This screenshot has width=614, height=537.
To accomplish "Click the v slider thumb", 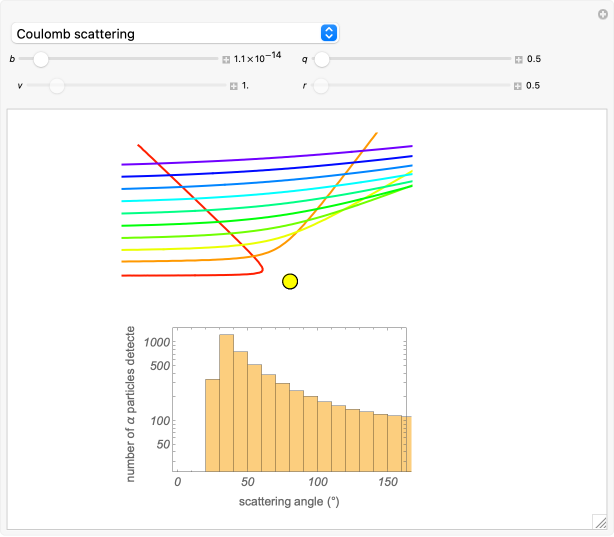I will pos(57,86).
